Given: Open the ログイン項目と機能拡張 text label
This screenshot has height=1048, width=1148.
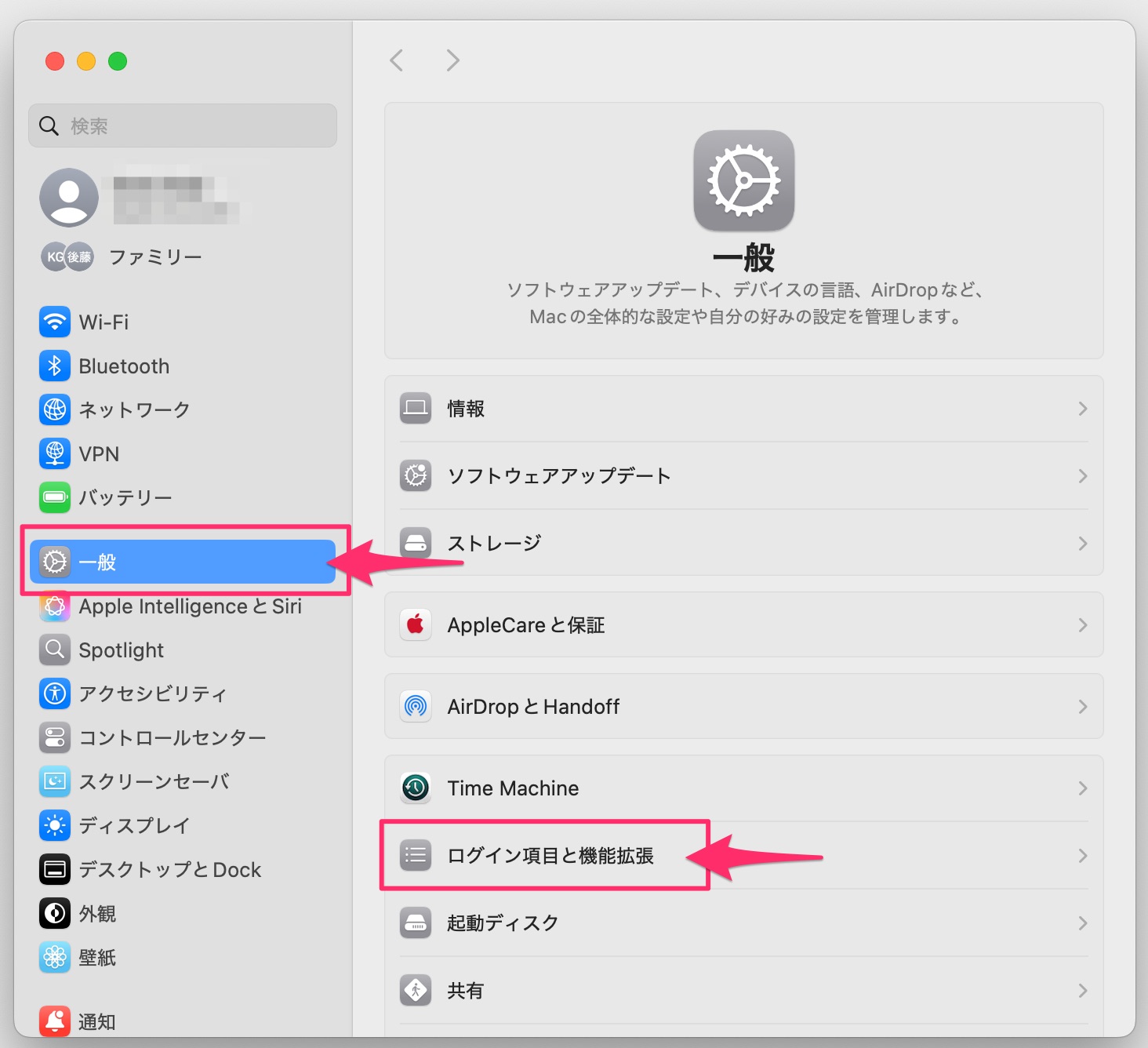Looking at the screenshot, I should coord(550,856).
